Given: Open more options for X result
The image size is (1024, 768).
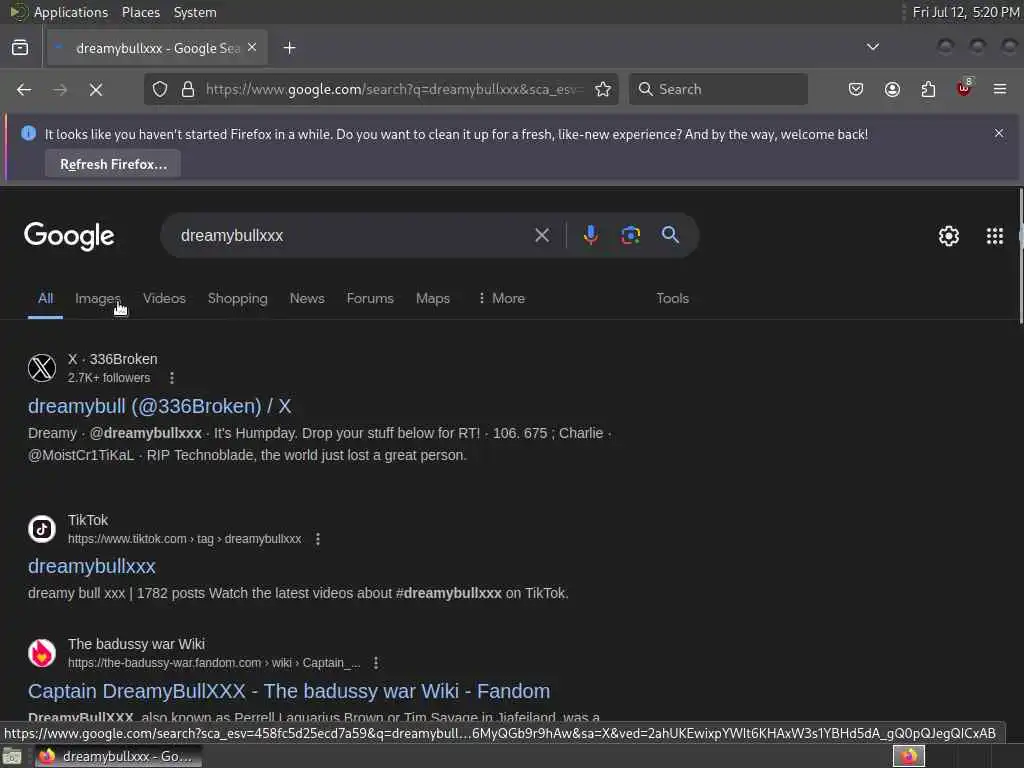Looking at the screenshot, I should pyautogui.click(x=172, y=377).
